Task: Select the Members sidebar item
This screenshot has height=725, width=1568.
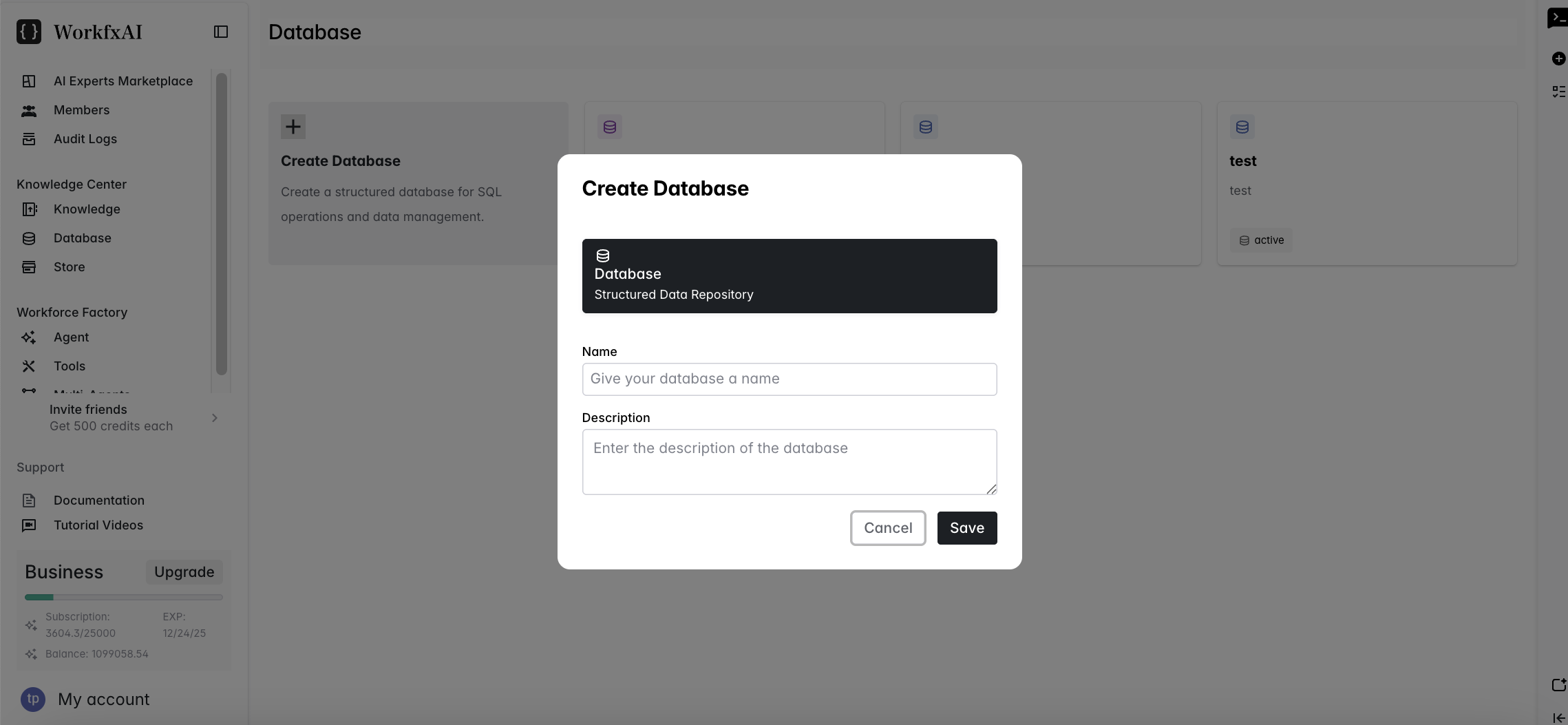Action: pos(81,110)
